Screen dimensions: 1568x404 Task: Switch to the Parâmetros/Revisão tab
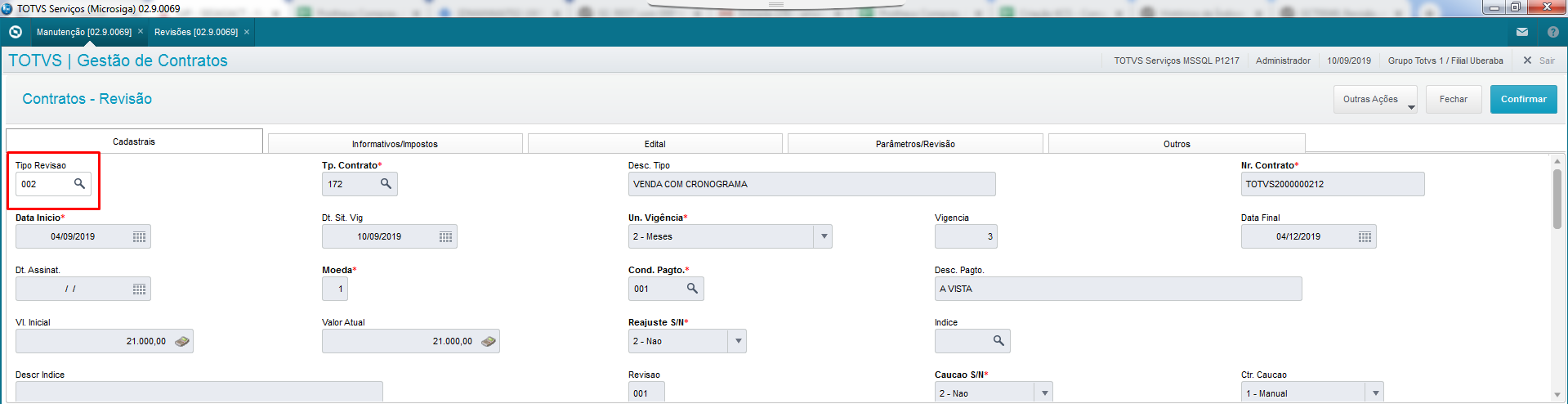pyautogui.click(x=915, y=144)
